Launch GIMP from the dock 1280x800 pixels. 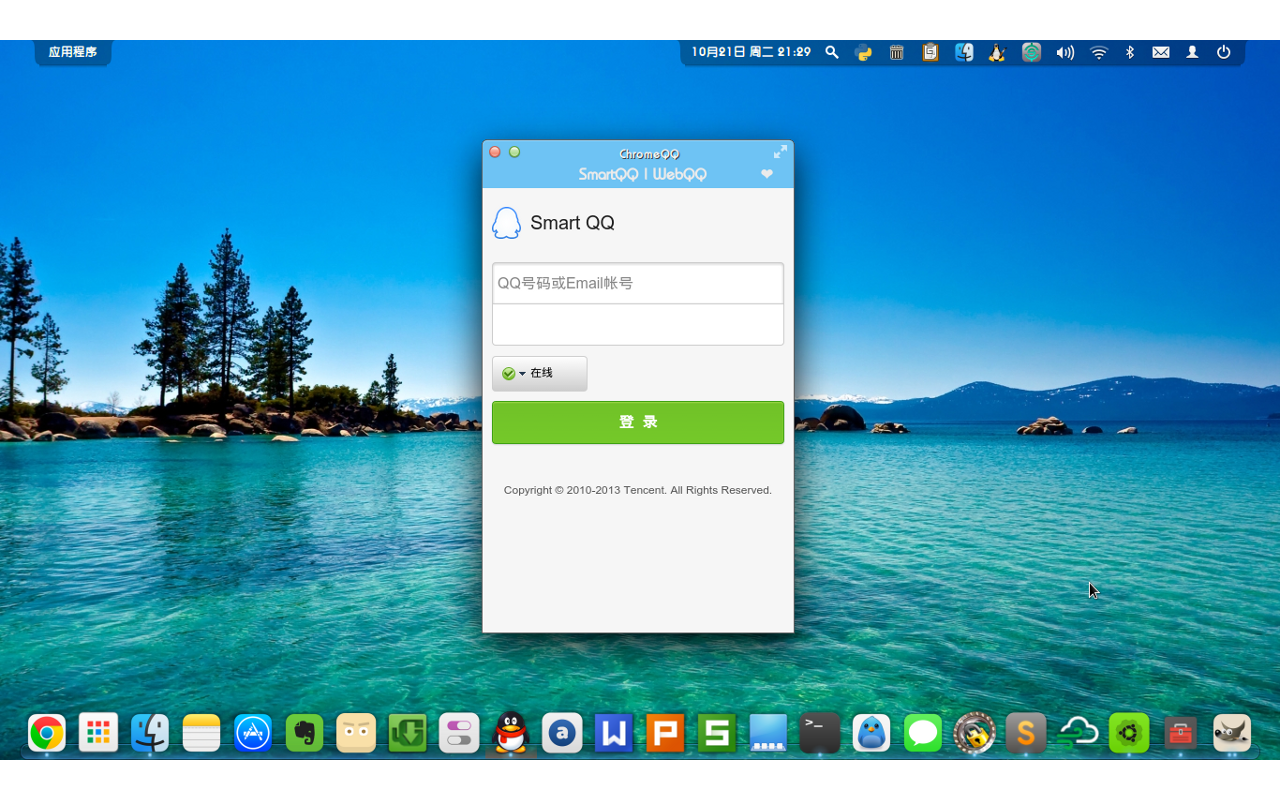point(1232,733)
